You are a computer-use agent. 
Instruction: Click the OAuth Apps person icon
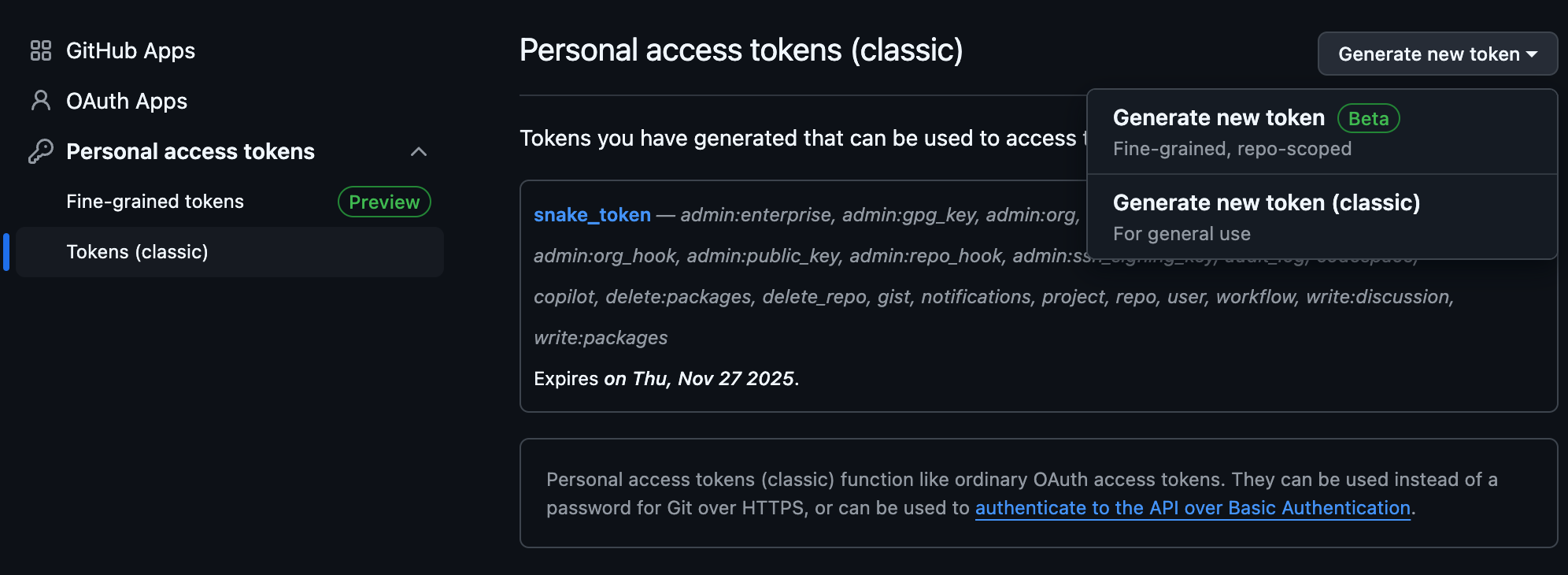click(41, 101)
